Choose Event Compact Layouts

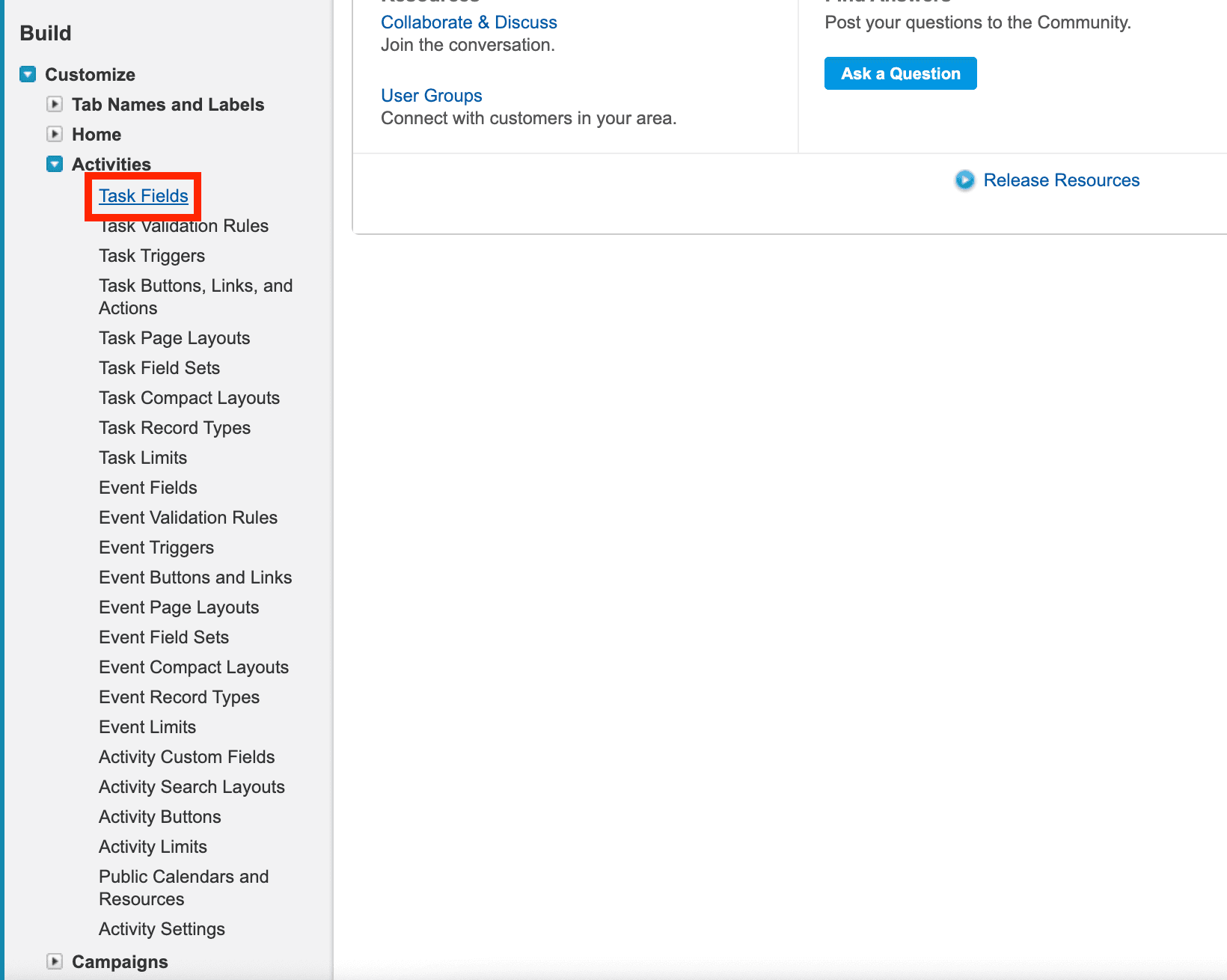[194, 667]
